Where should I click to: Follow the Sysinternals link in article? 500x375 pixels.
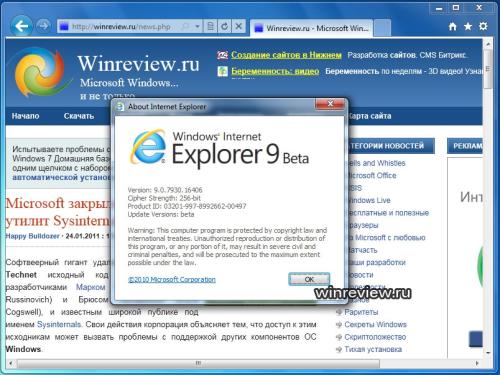tap(59, 324)
